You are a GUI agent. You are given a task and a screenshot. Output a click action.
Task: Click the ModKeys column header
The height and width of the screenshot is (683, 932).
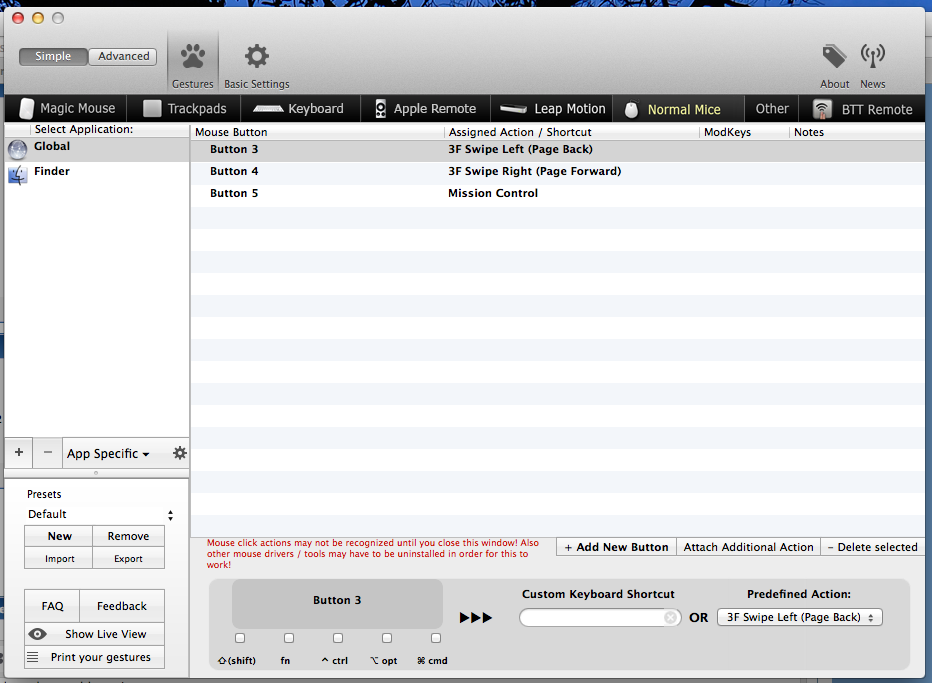click(x=744, y=132)
